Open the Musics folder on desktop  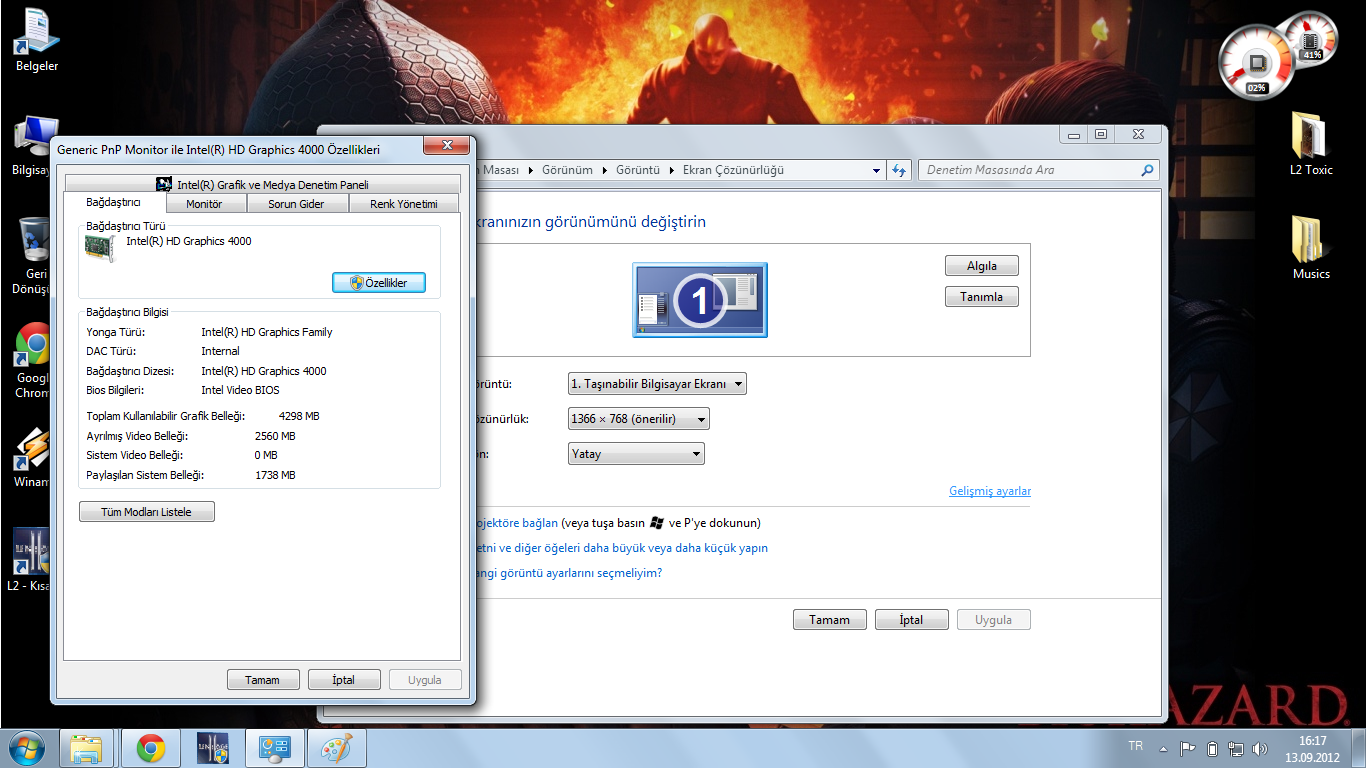(x=1311, y=247)
